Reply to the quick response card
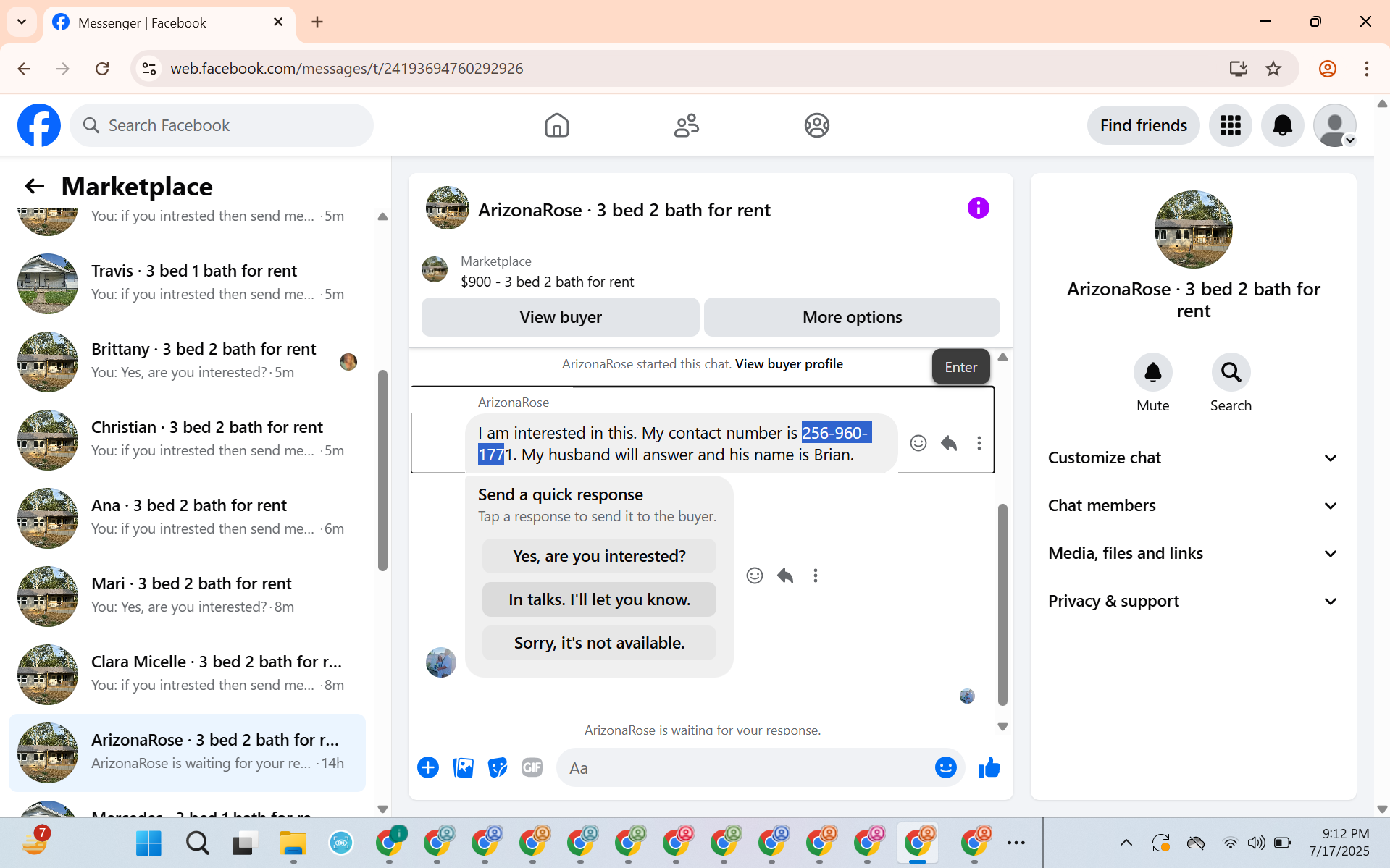 (785, 576)
